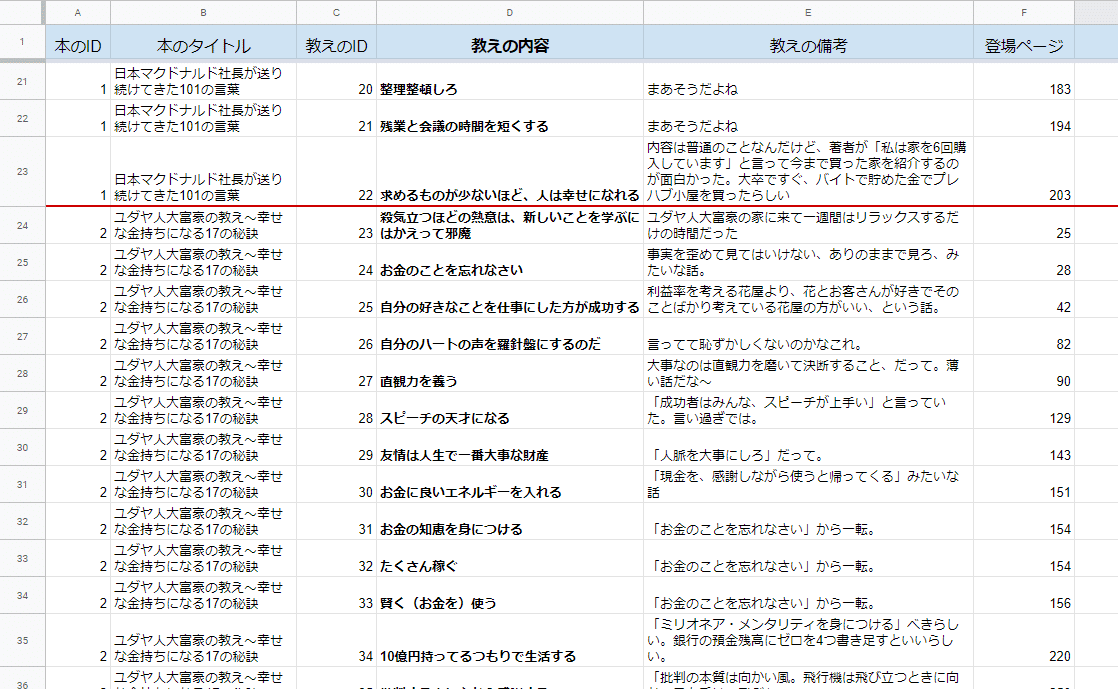Select note about ミリオネア・メンタリティ

[808, 640]
